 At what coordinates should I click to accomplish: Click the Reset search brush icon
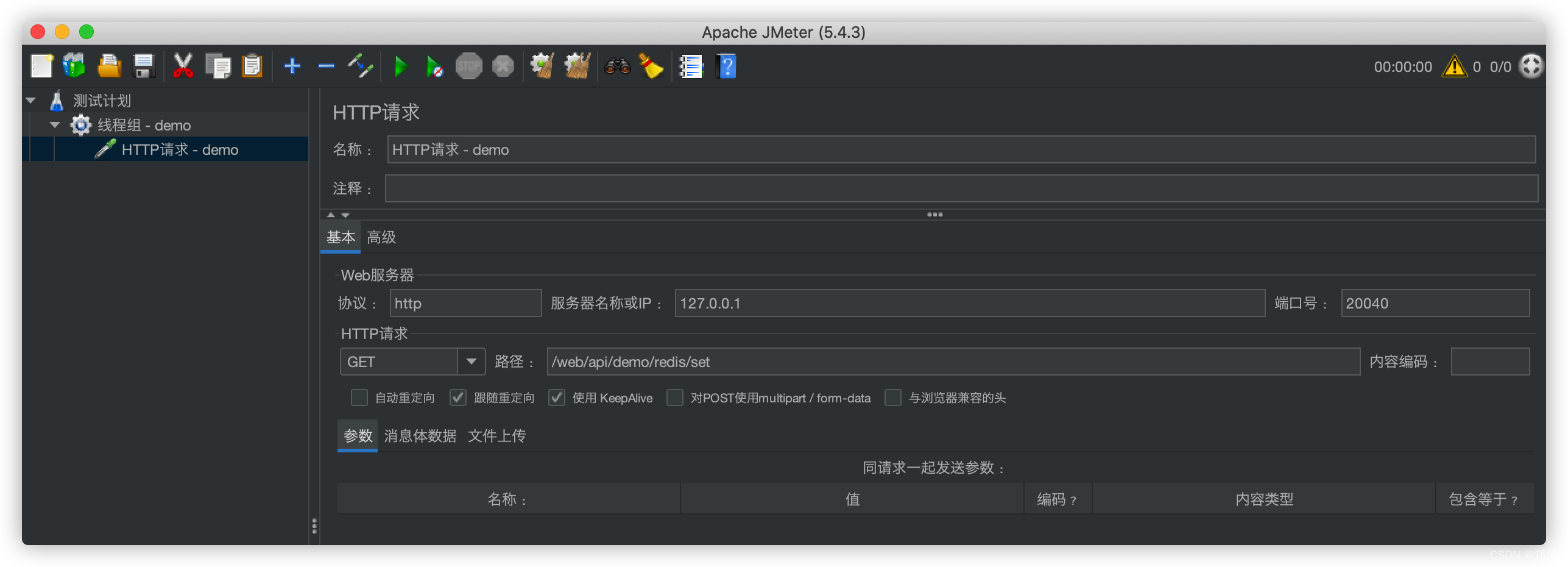[x=651, y=66]
